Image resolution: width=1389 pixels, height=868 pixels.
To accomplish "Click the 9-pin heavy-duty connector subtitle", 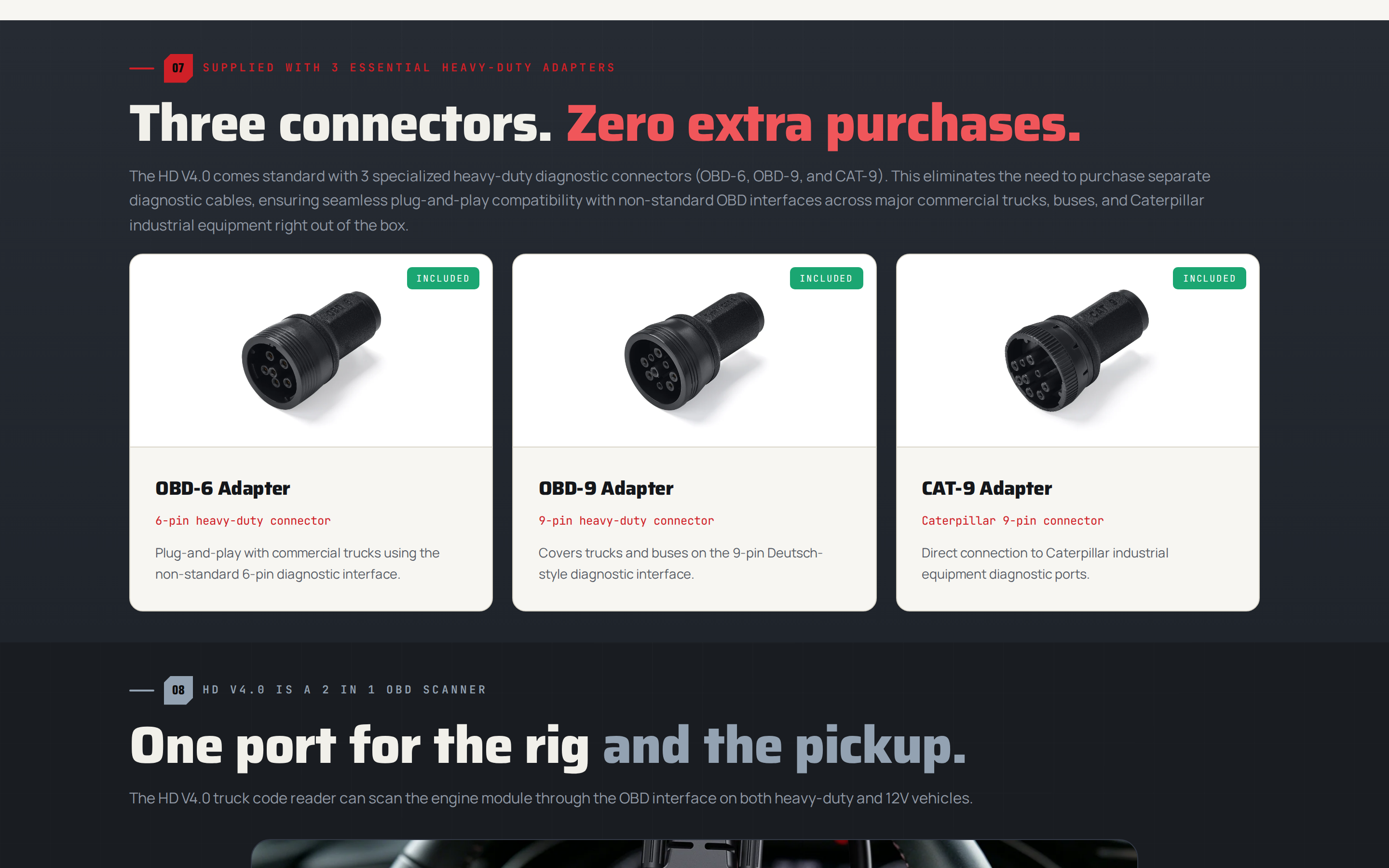I will click(x=626, y=521).
